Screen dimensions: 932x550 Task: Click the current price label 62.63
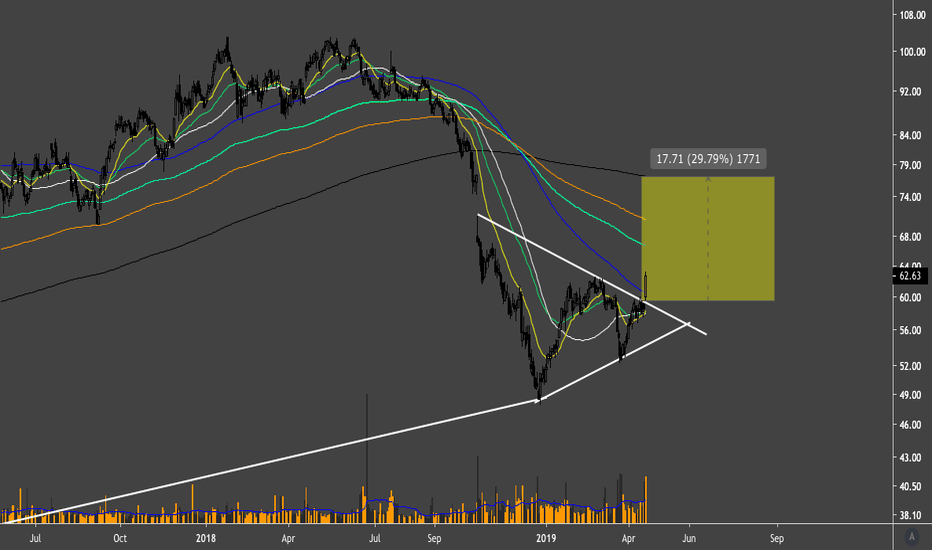pos(910,276)
